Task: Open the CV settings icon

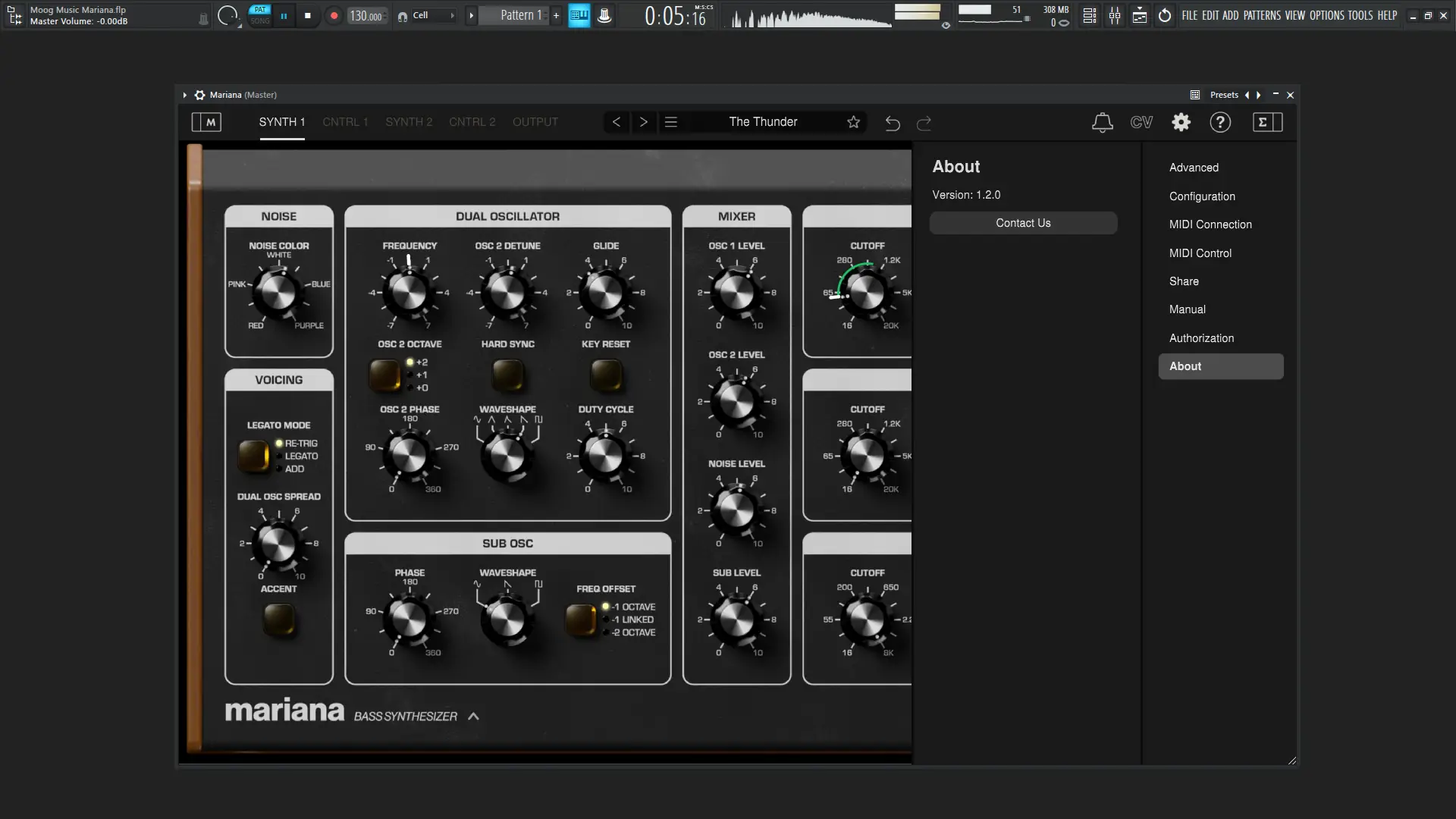Action: [x=1141, y=122]
